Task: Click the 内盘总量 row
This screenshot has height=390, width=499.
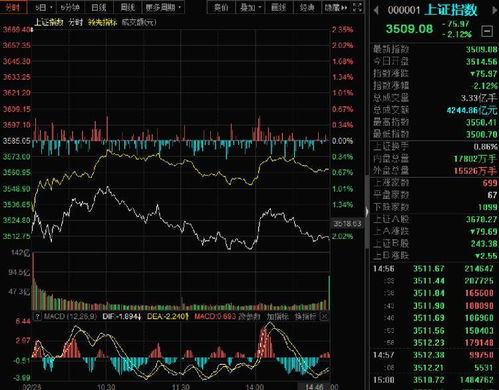Action: pos(435,159)
